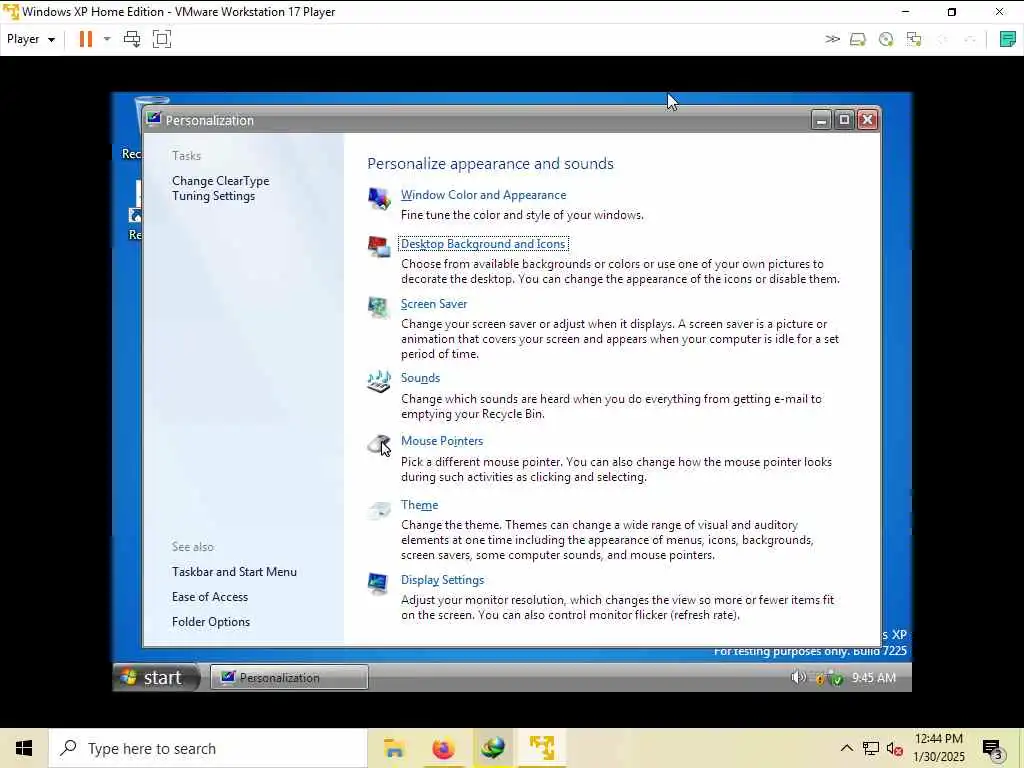Click host tray network icon
This screenshot has width=1024, height=768.
click(871, 748)
